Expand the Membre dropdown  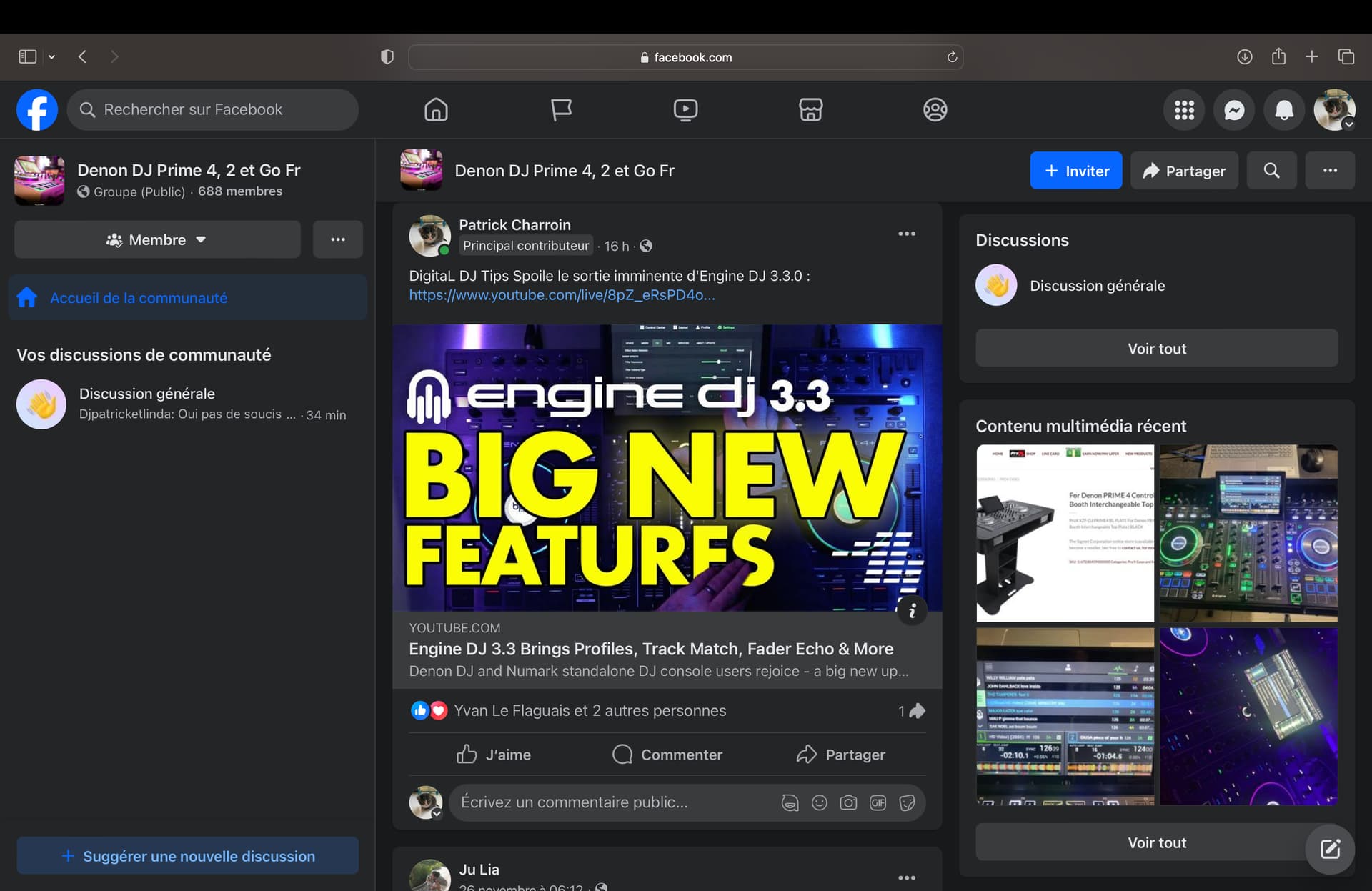click(157, 239)
